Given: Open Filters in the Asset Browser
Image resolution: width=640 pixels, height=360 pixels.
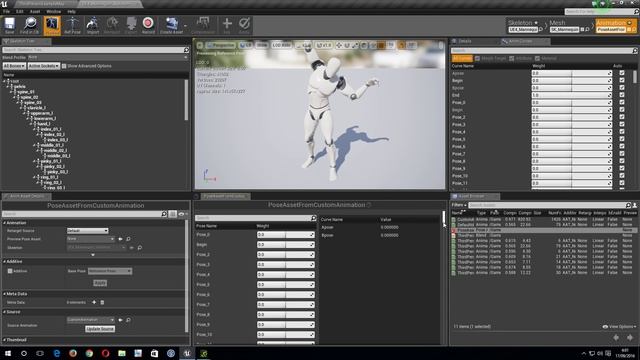Looking at the screenshot, I should (459, 205).
